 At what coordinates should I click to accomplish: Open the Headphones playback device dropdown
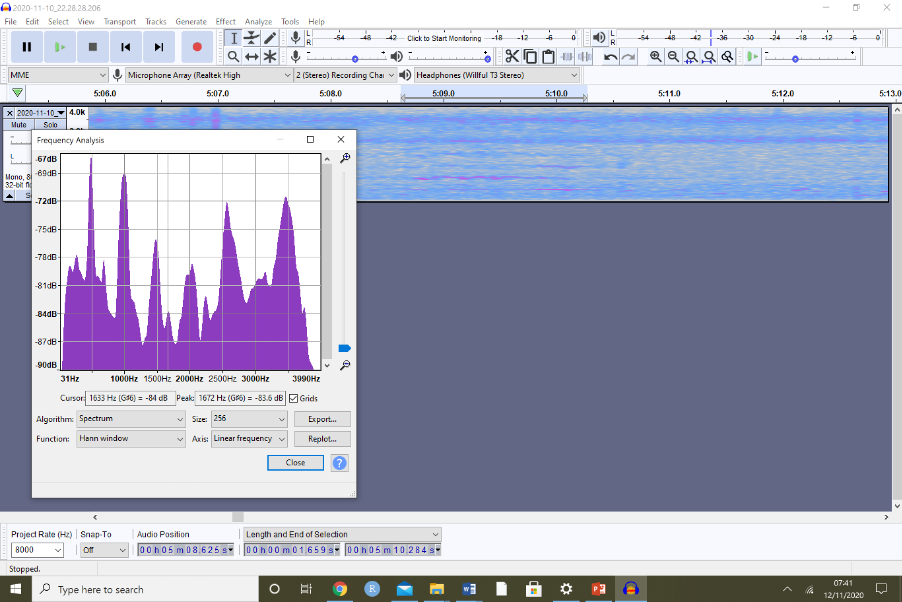[x=496, y=75]
